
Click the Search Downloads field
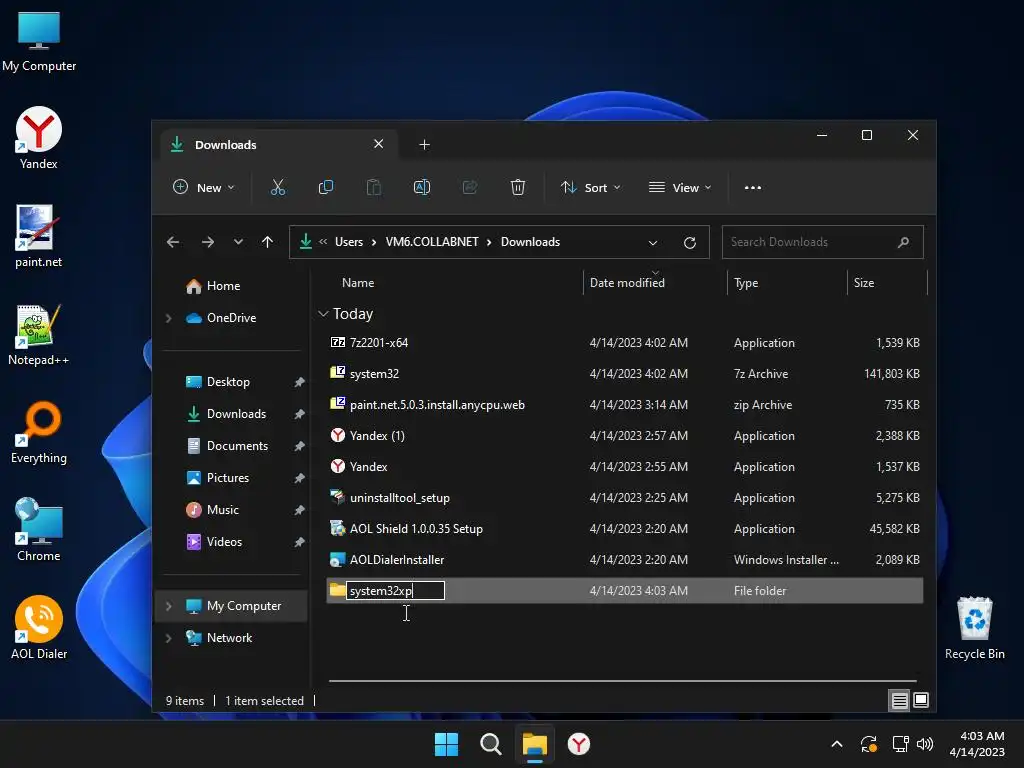(x=822, y=242)
